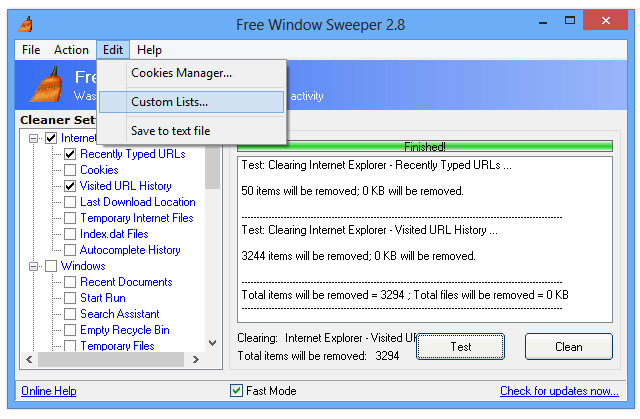The width and height of the screenshot is (640, 419).
Task: Select Save to text file option
Action: (x=191, y=131)
